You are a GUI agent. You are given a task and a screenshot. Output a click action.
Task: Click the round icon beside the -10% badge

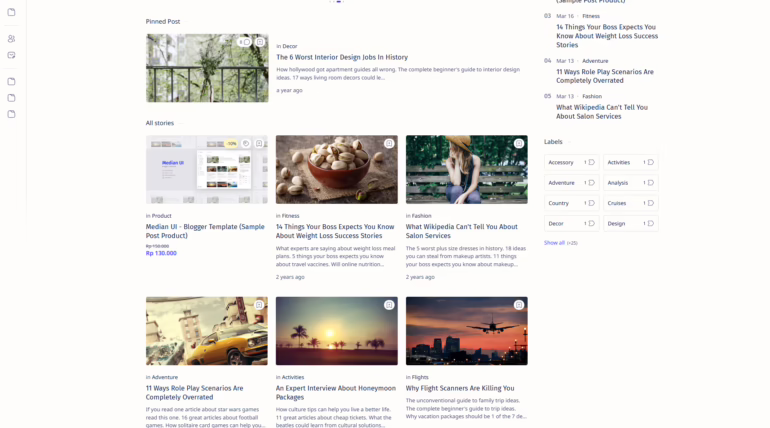click(x=246, y=144)
